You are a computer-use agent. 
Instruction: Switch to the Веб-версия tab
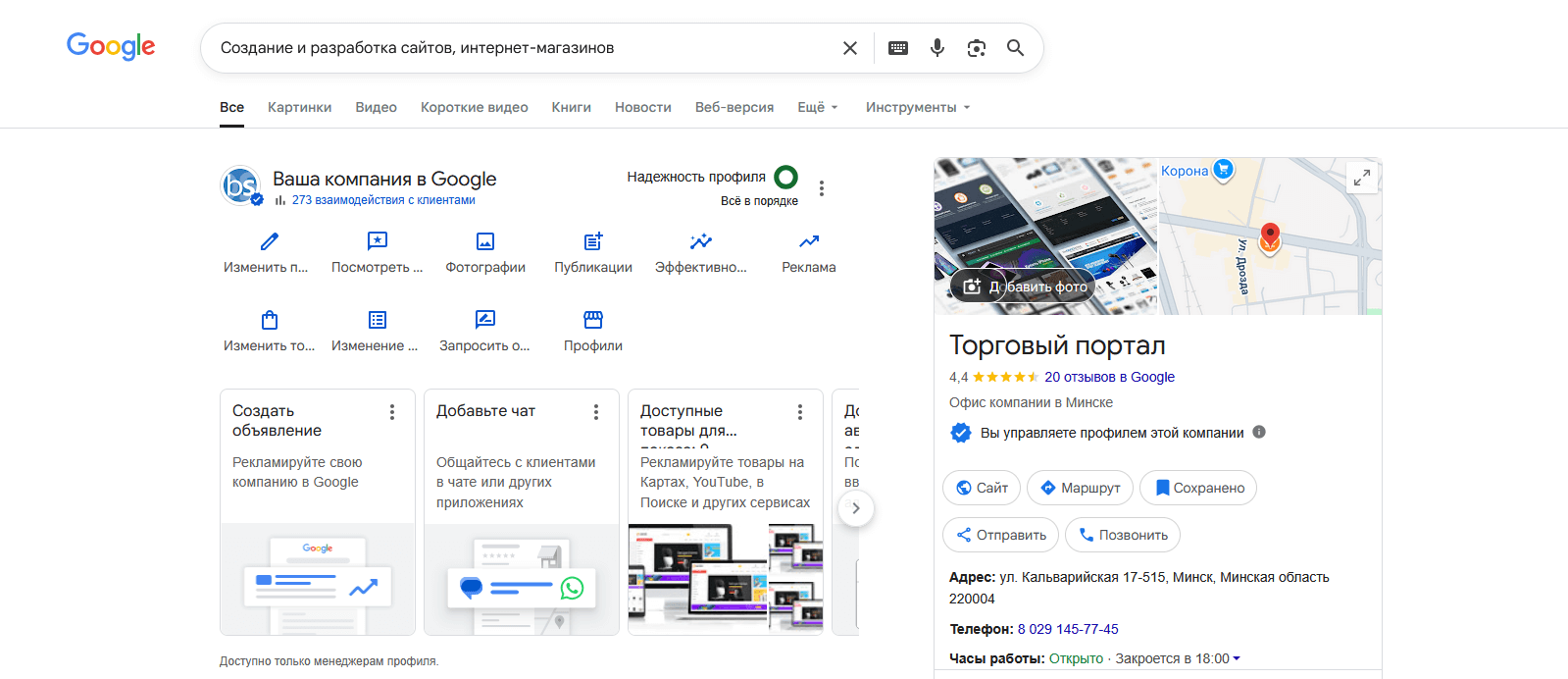(x=734, y=107)
